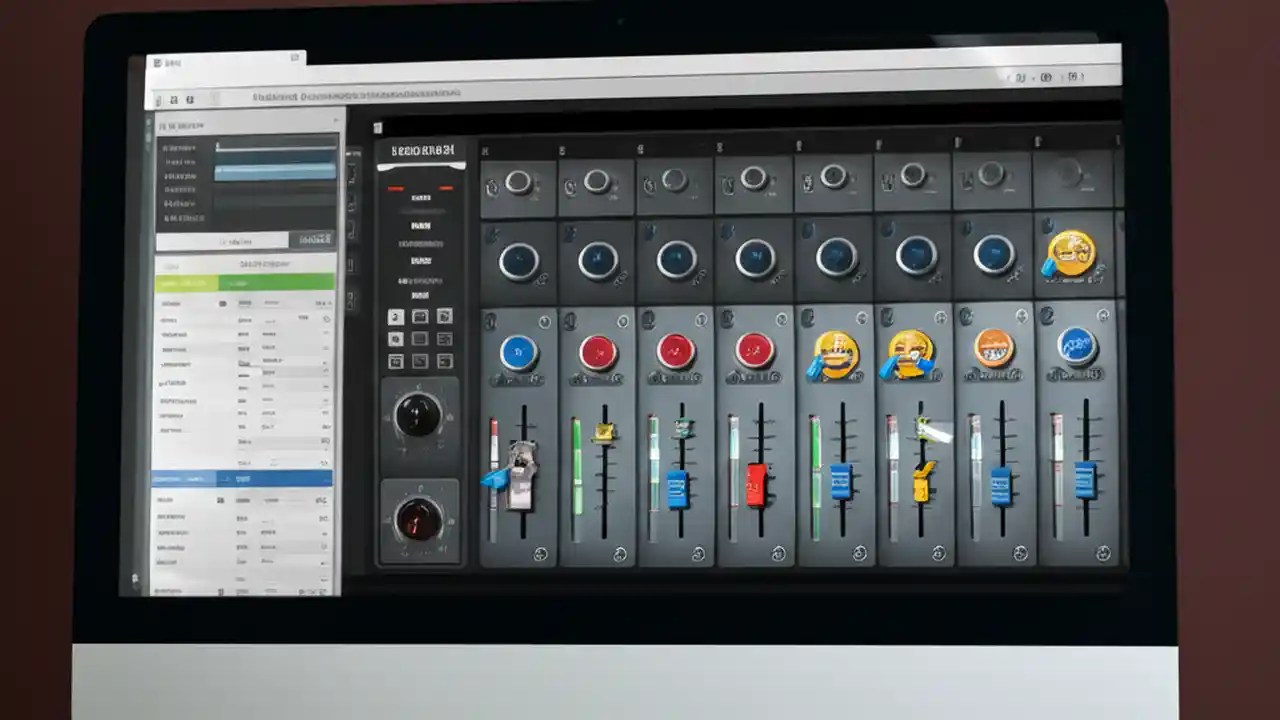Viewport: 1280px width, 720px height.
Task: Turn the large black pan knob on the master strip
Action: [420, 417]
